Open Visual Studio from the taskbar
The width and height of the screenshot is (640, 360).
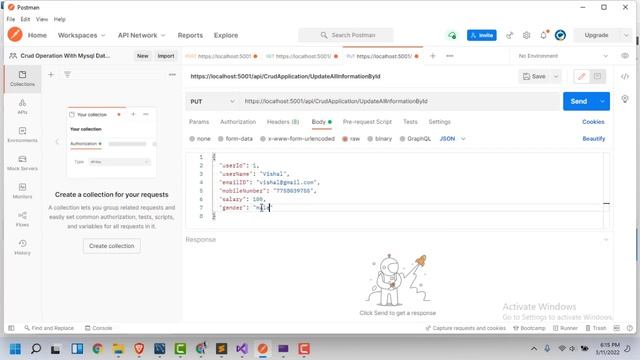coord(242,349)
